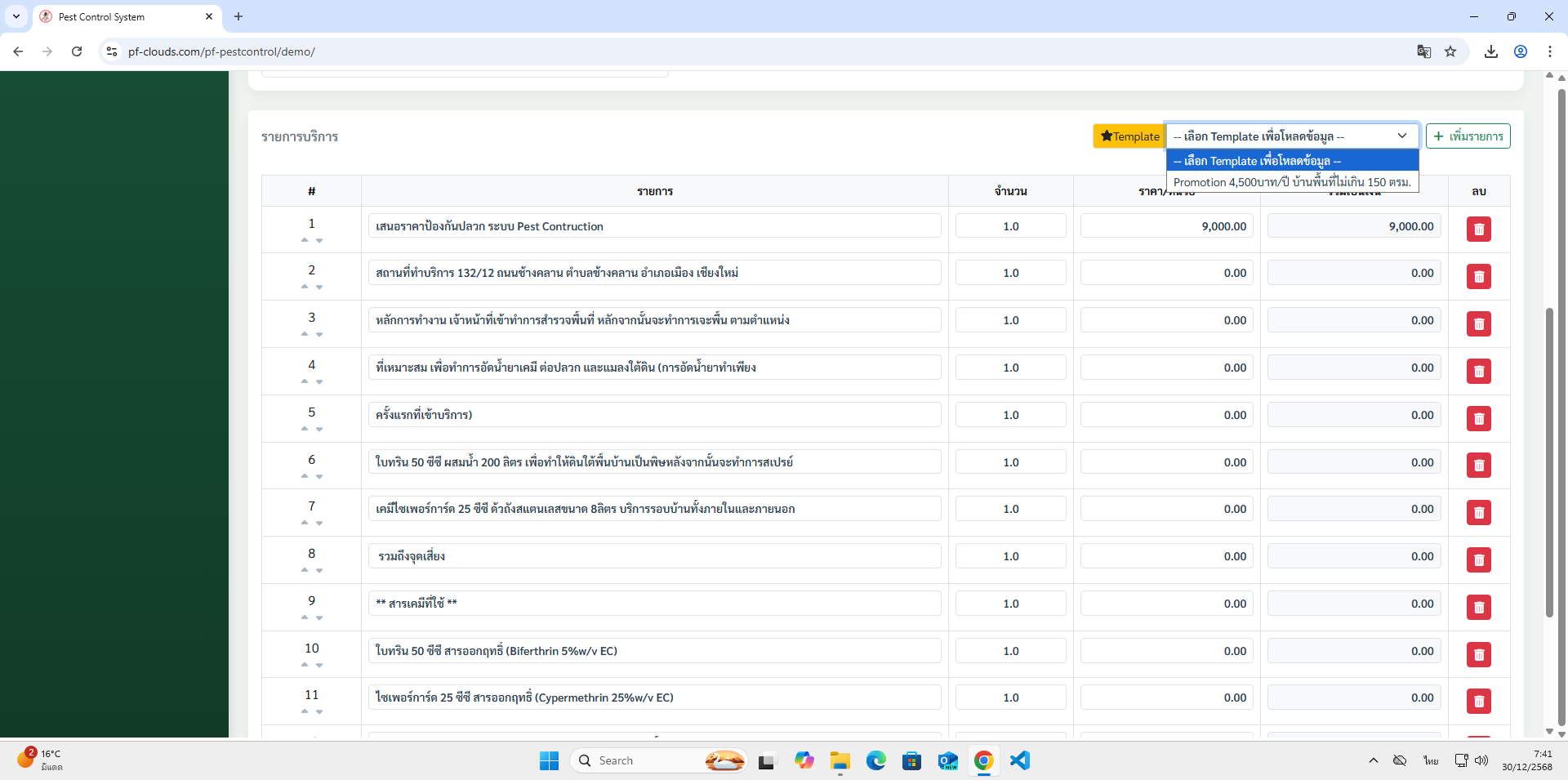This screenshot has width=1568, height=780.
Task: Choose the default 'เลือก Template' placeholder option
Action: 1292,161
